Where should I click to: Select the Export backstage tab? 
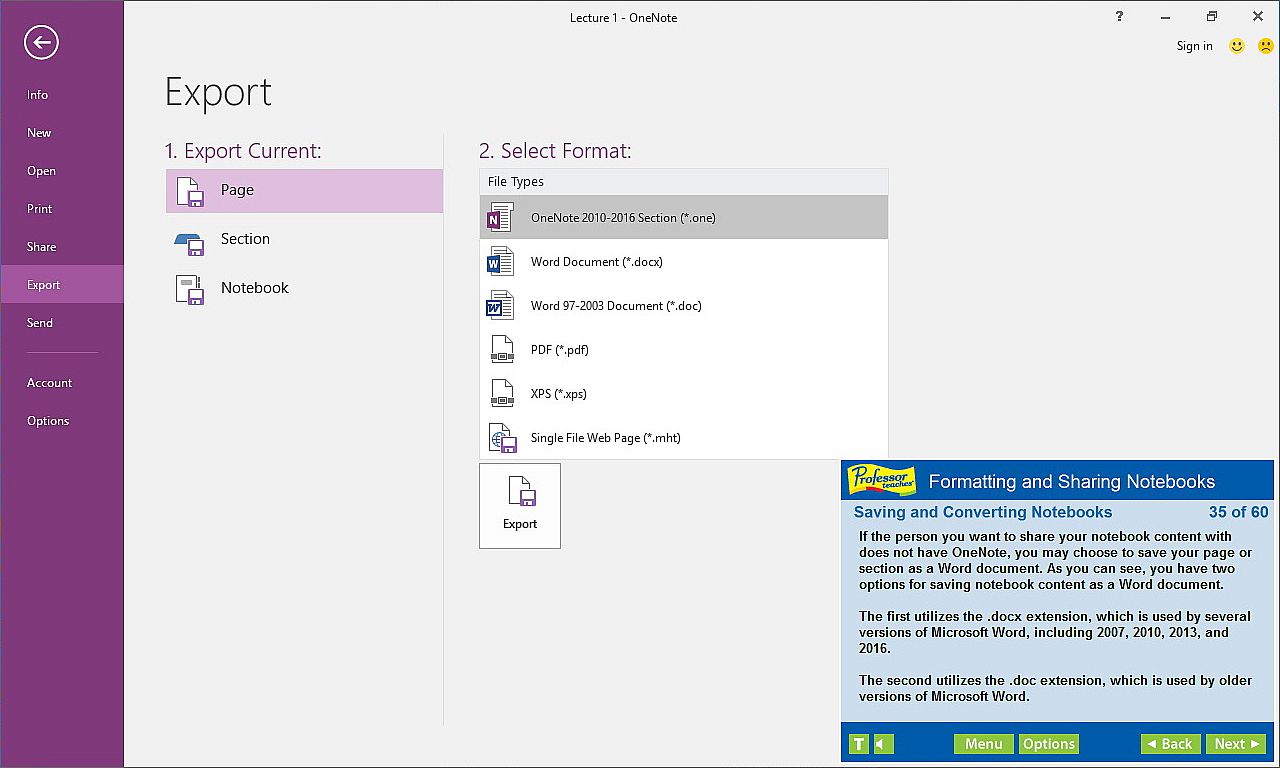tap(62, 285)
